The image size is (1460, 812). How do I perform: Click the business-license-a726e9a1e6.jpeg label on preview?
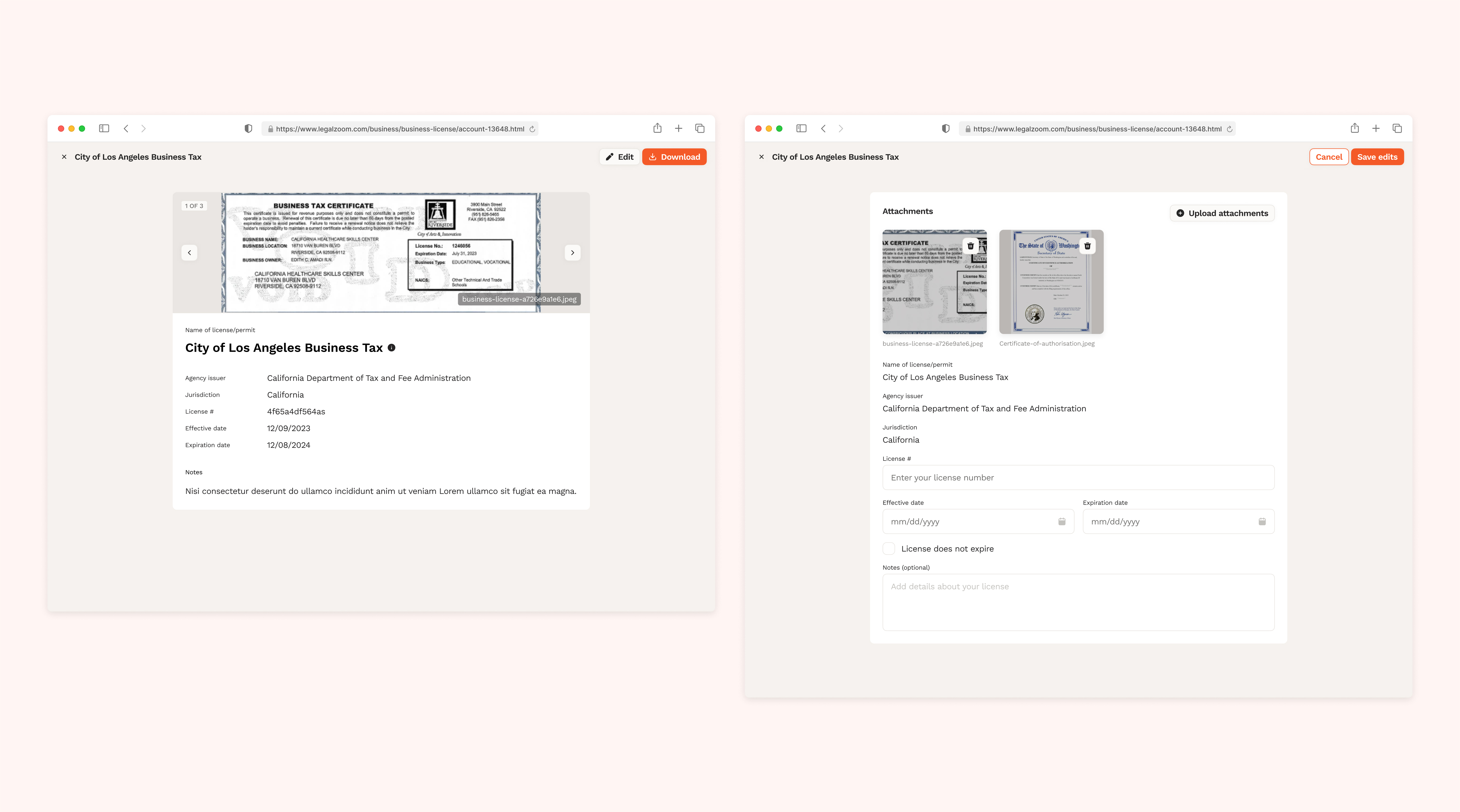pos(519,299)
